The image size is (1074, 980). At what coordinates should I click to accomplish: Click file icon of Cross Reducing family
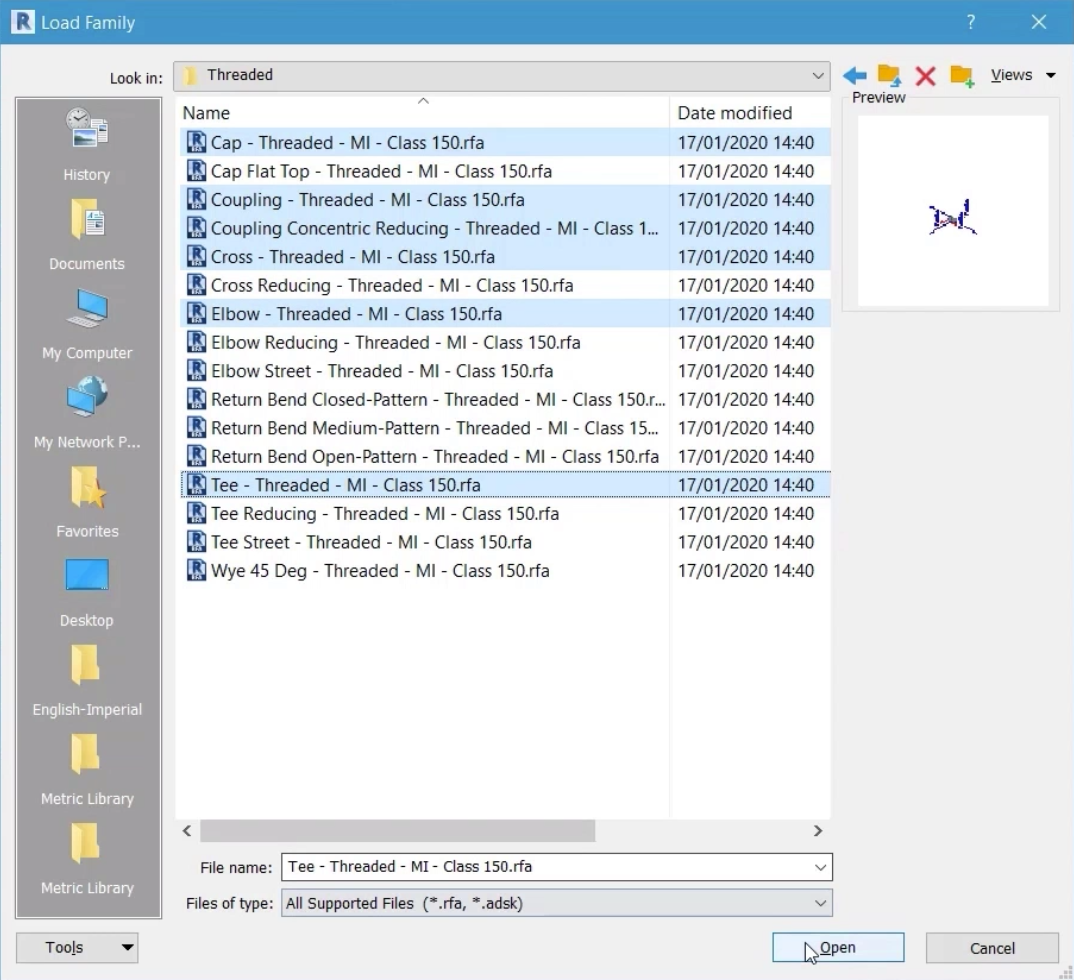coord(196,285)
